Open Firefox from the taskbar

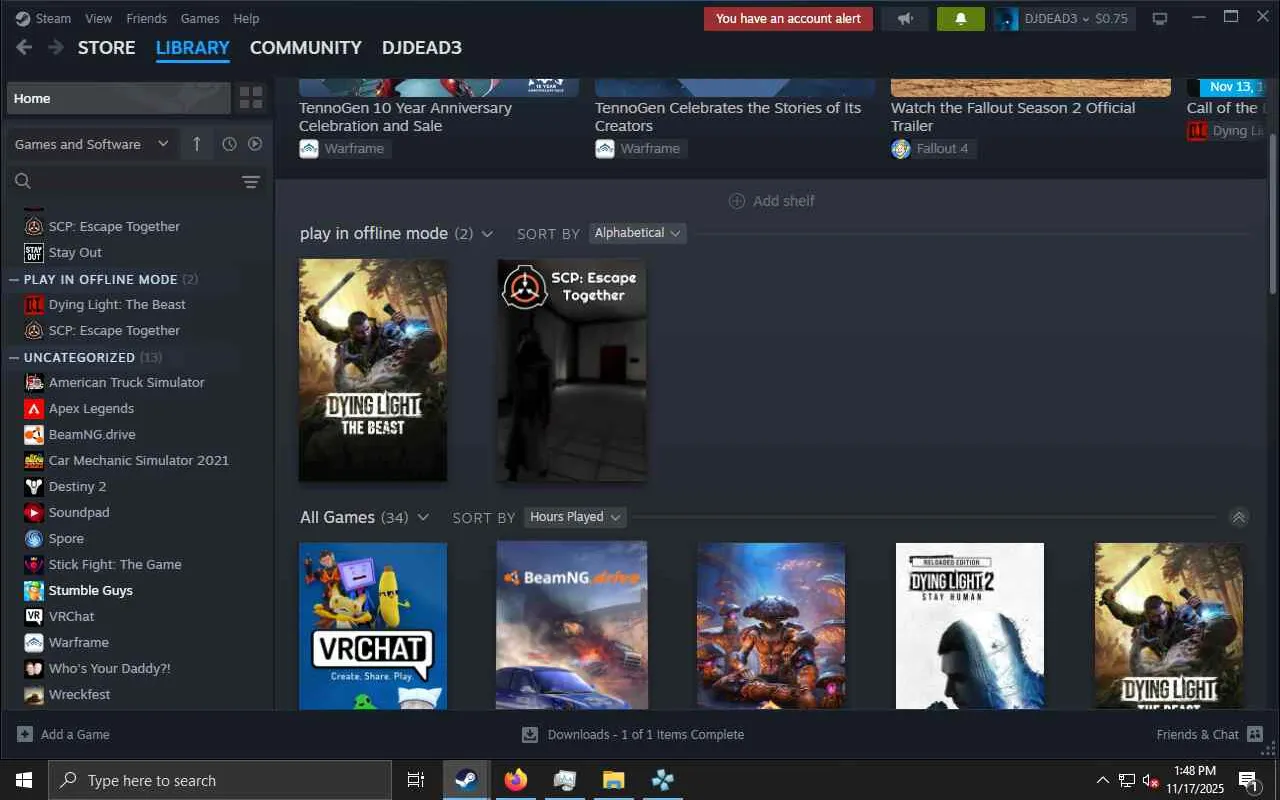[x=516, y=780]
